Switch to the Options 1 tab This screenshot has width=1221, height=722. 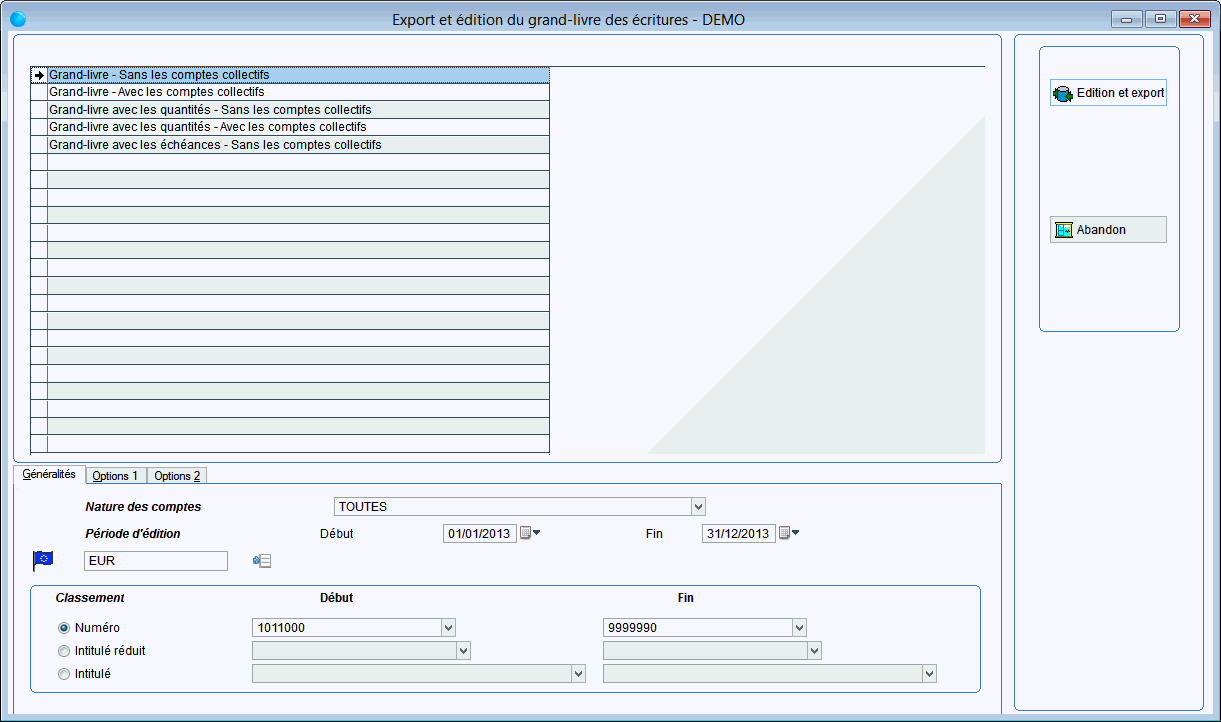click(x=115, y=476)
